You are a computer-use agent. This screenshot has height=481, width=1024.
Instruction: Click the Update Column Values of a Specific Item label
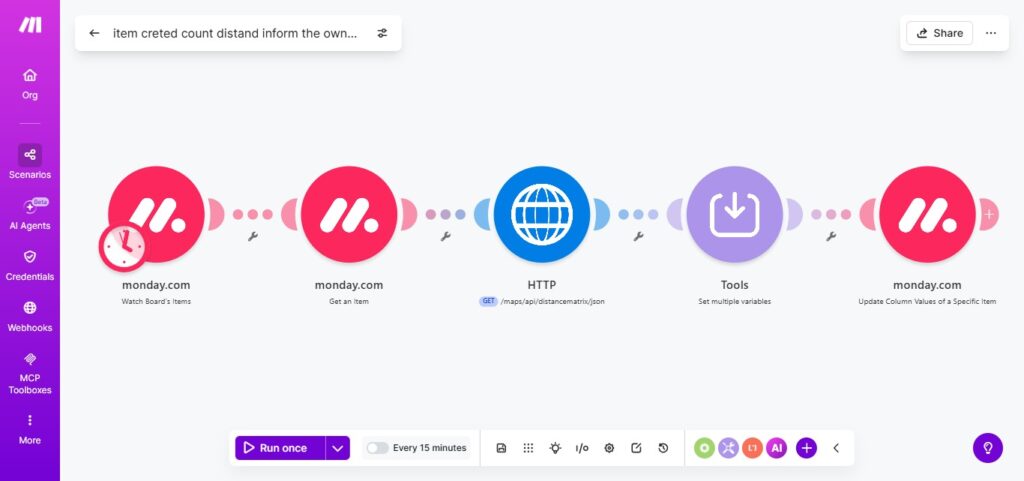click(927, 302)
